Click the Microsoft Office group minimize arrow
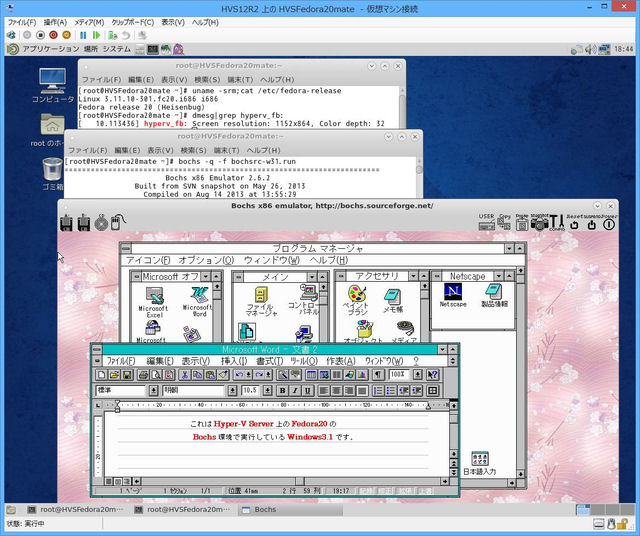 coord(206,276)
